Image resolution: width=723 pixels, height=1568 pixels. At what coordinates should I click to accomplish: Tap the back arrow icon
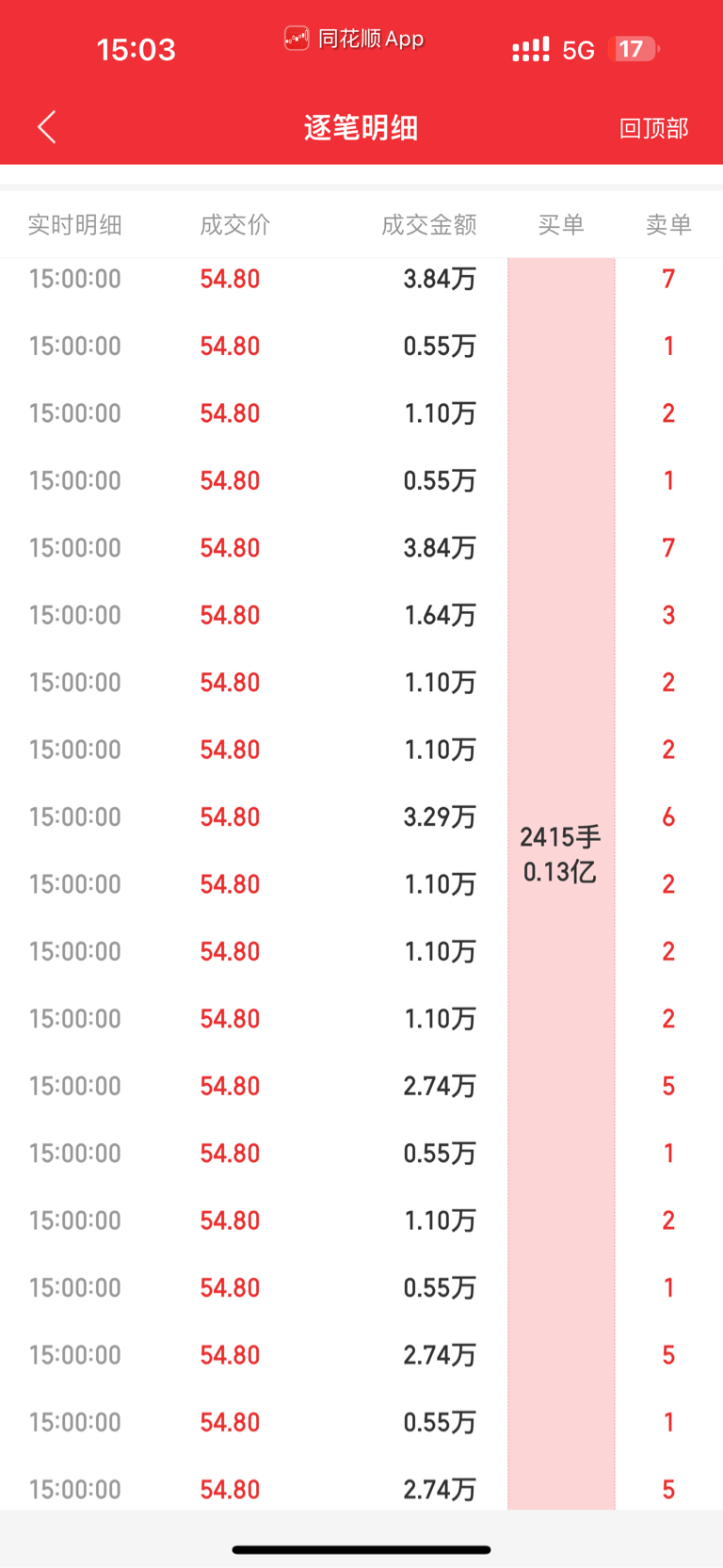coord(47,127)
